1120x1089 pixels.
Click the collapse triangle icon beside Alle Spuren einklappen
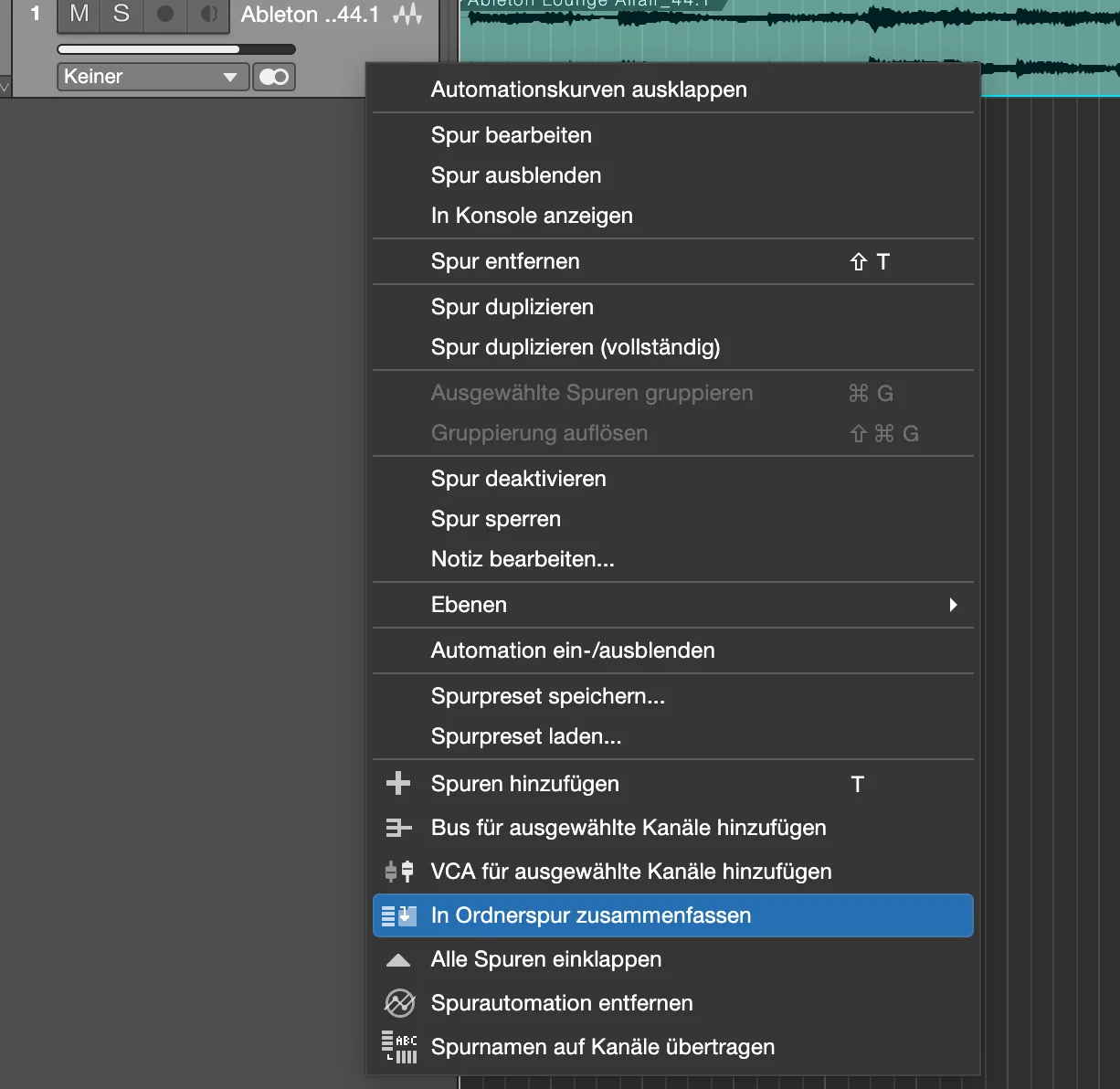click(x=398, y=960)
